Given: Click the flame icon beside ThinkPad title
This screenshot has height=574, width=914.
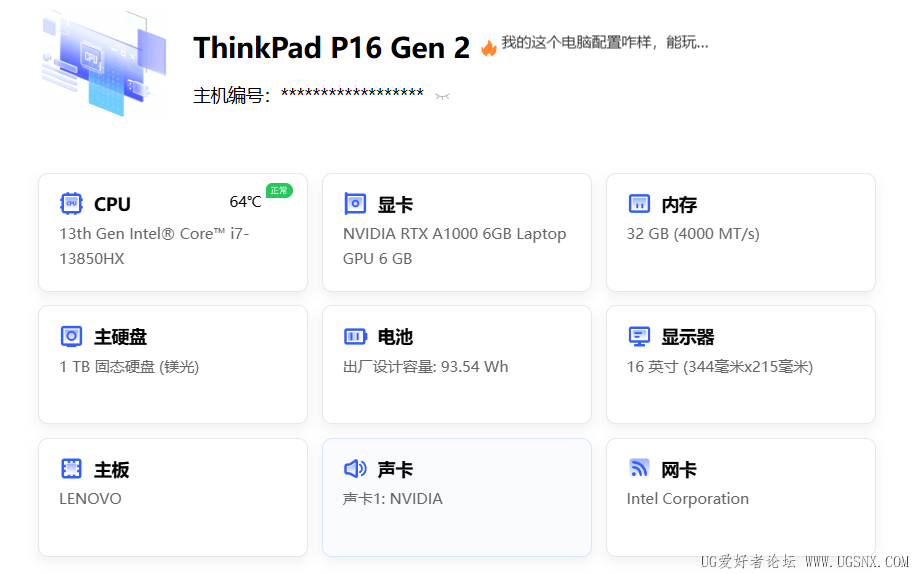Looking at the screenshot, I should tap(489, 48).
